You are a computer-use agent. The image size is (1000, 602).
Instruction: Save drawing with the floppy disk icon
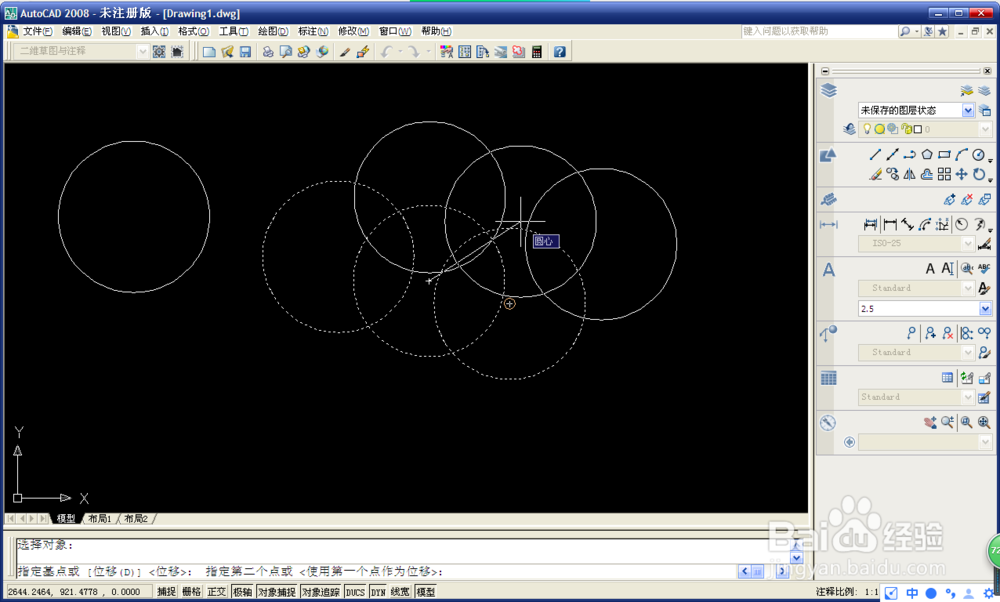245,52
